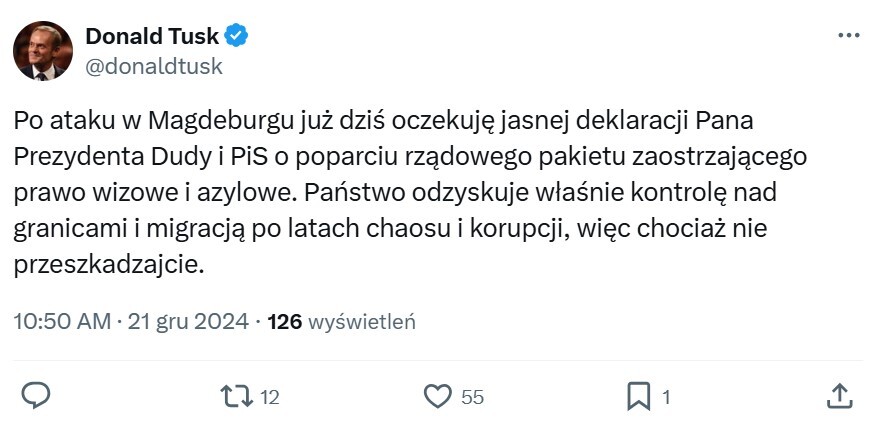Click the reply speech bubble icon
The image size is (877, 424).
36,396
